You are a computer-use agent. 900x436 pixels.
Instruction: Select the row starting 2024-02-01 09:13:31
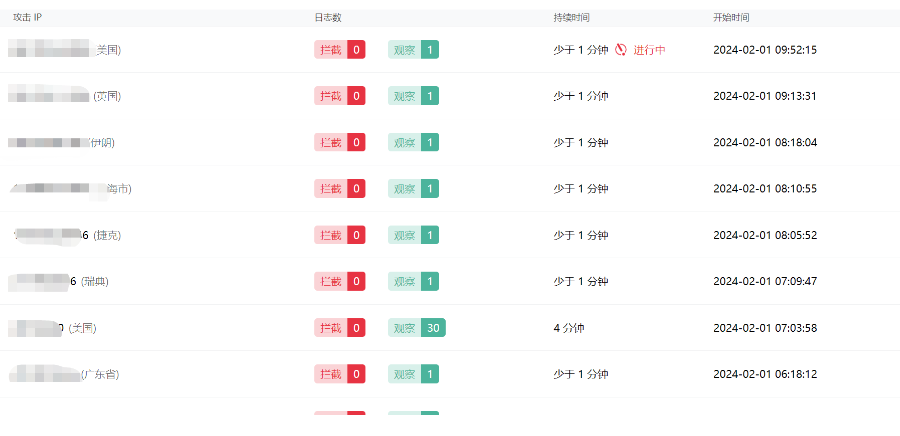point(765,96)
